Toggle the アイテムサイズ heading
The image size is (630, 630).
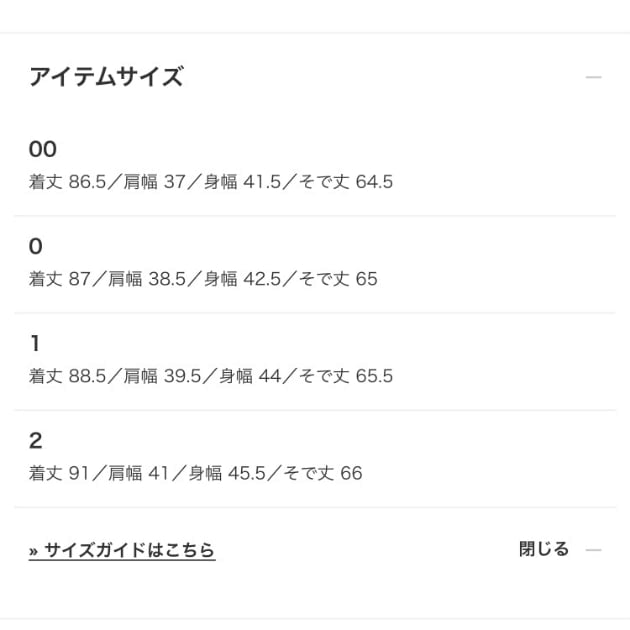(x=106, y=76)
